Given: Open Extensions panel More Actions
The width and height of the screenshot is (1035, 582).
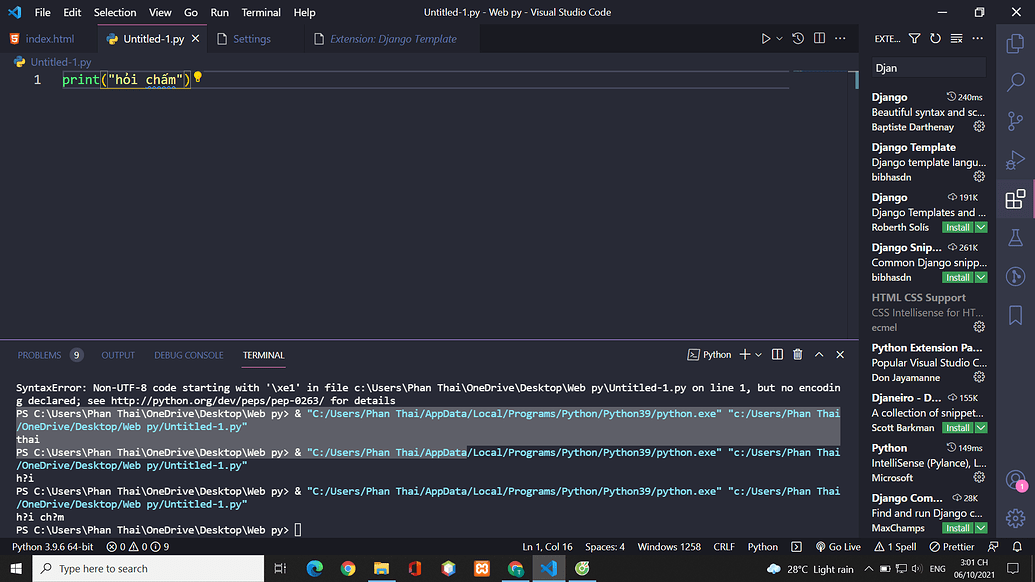Looking at the screenshot, I should [x=978, y=39].
